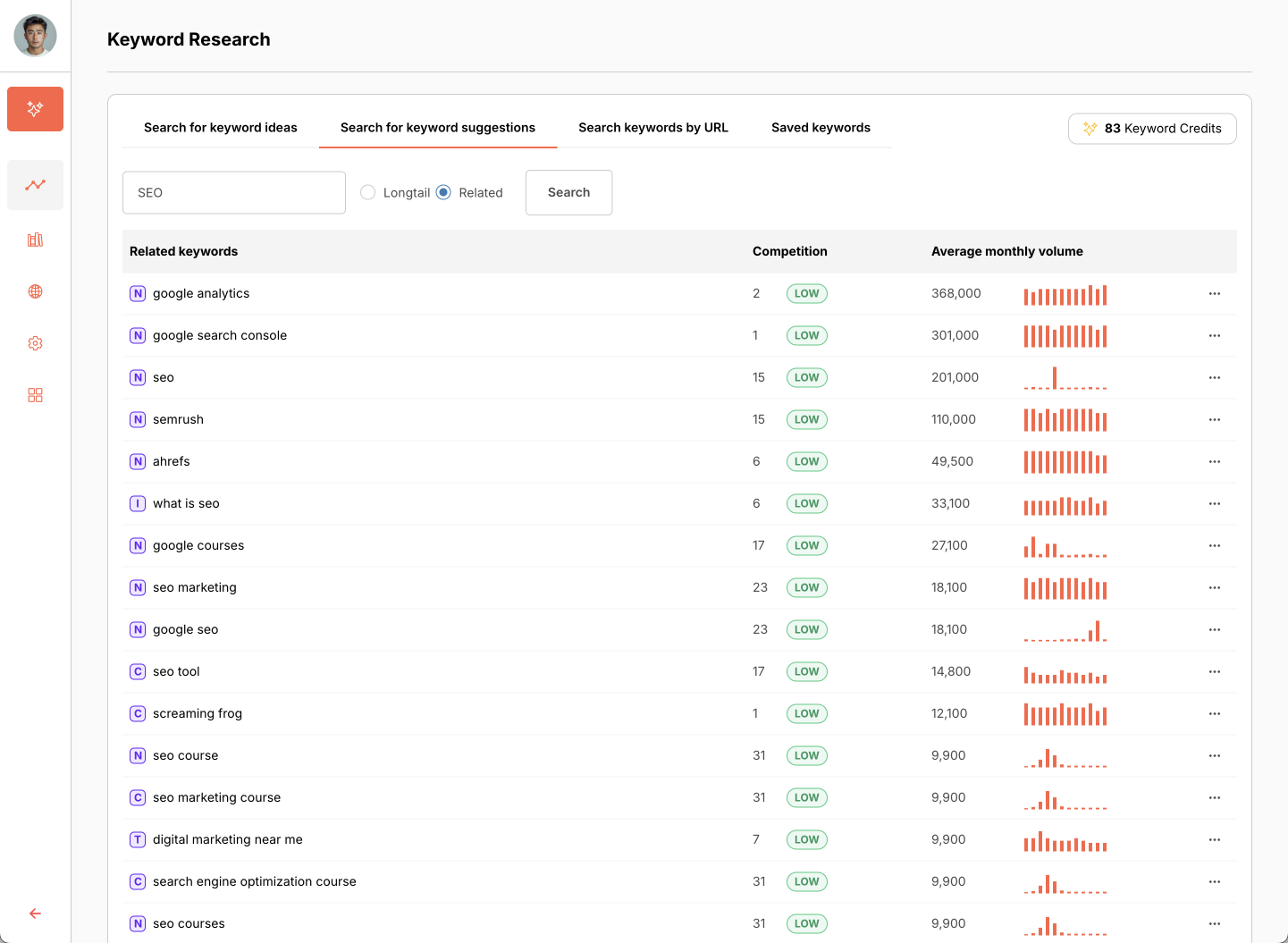This screenshot has height=943, width=1288.
Task: Click the Related keywords column header
Action: click(183, 251)
